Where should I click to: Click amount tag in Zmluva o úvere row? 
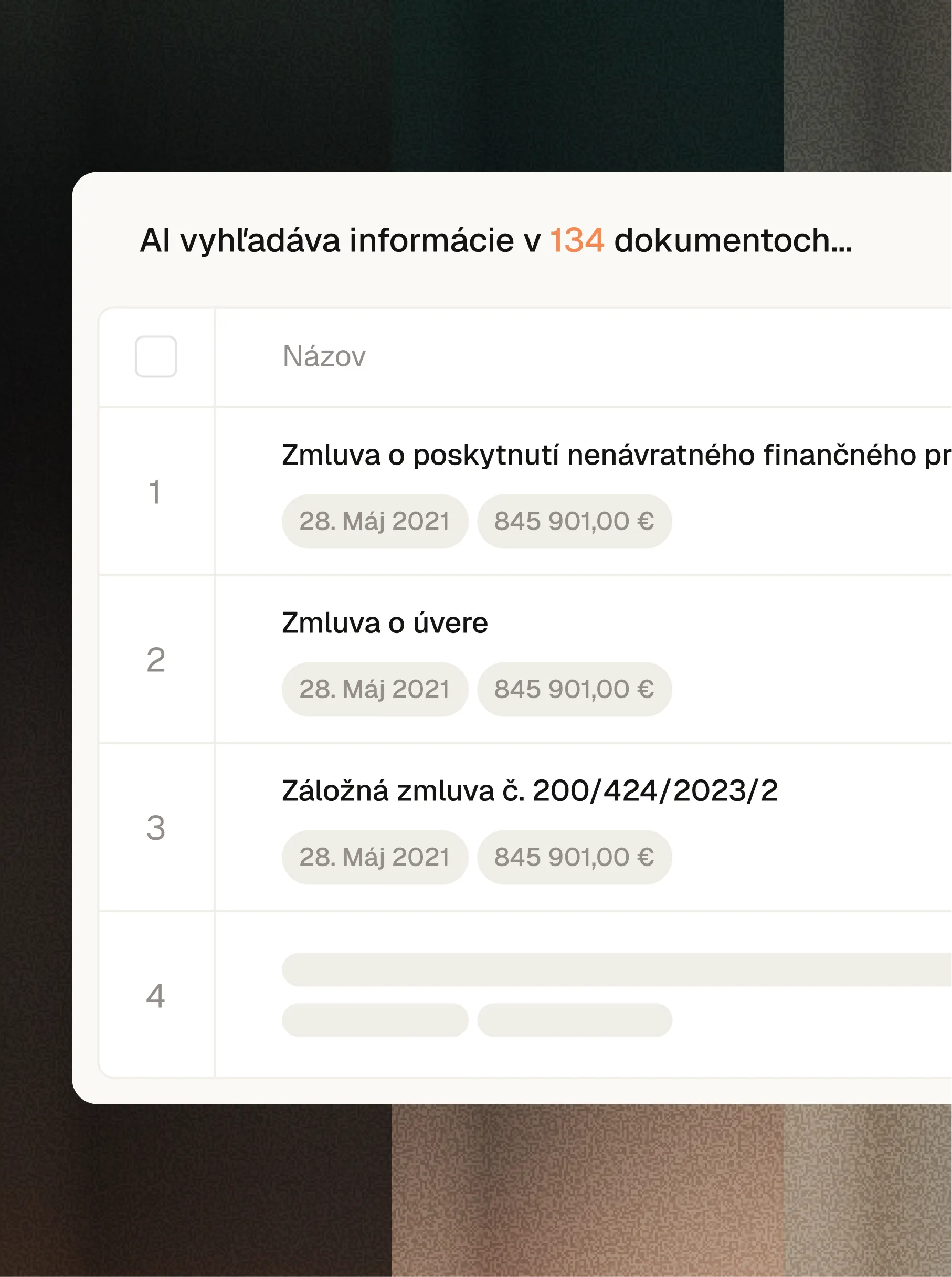(575, 689)
